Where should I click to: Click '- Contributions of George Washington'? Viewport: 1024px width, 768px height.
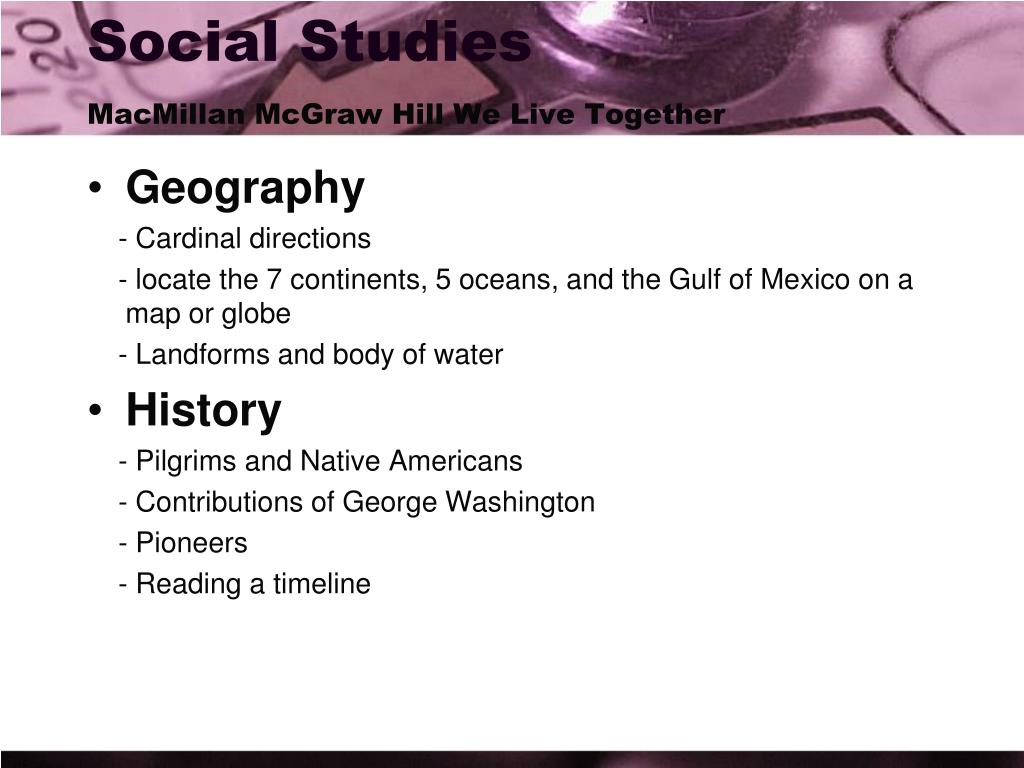tap(357, 502)
